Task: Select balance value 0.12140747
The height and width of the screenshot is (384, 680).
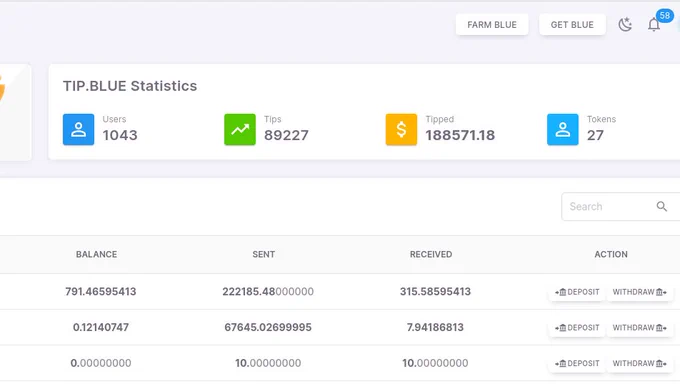Action: (101, 327)
